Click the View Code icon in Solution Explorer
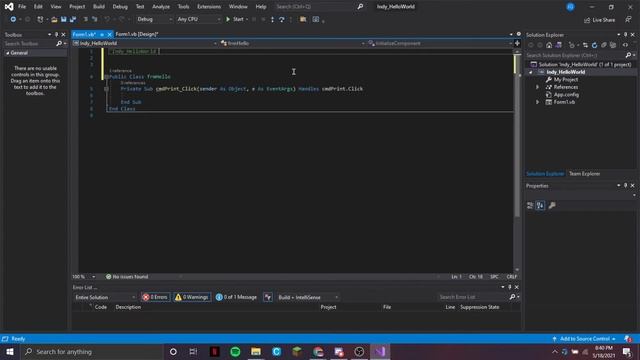640x360 pixels. point(625,45)
